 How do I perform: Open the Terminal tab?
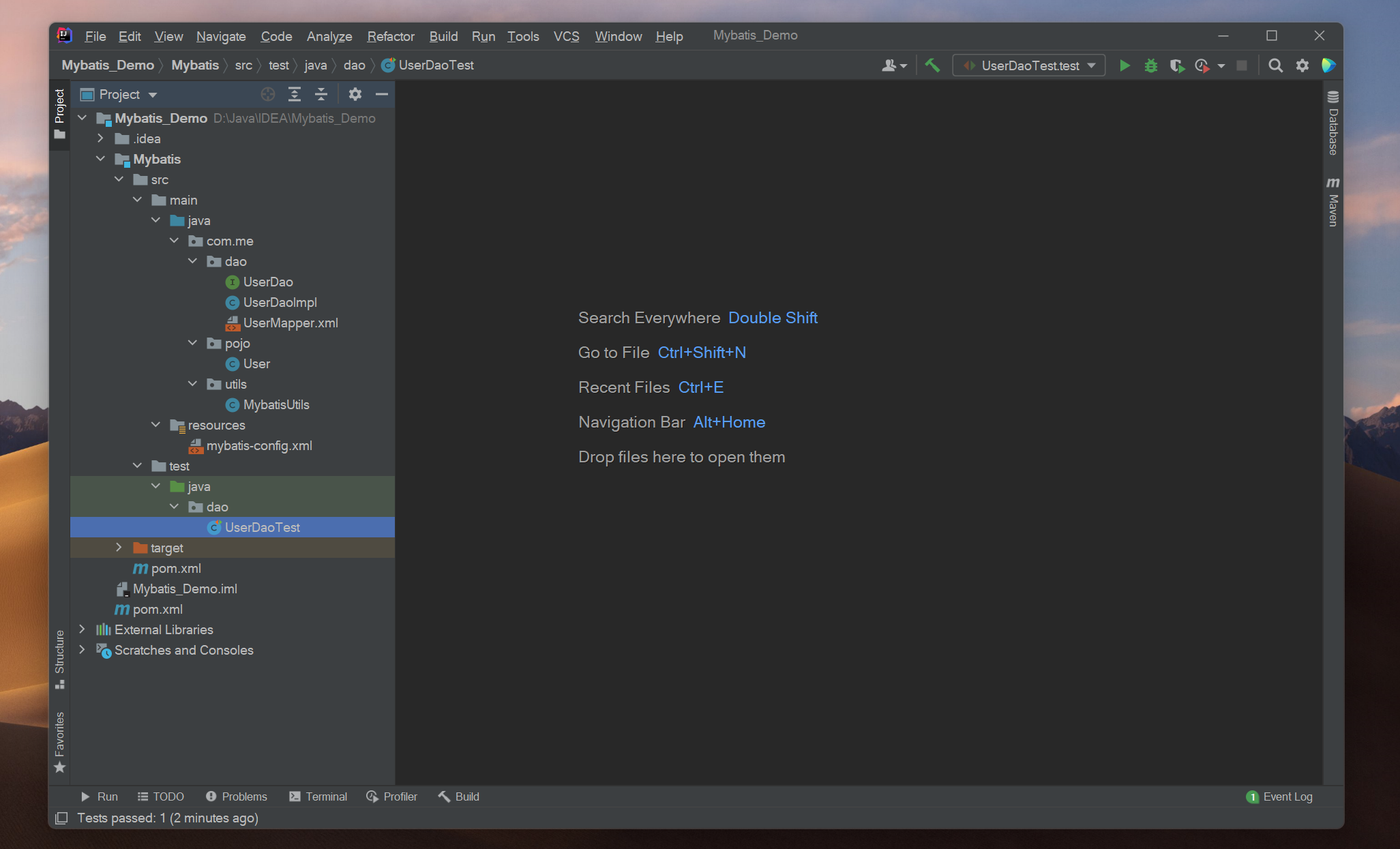[x=318, y=796]
